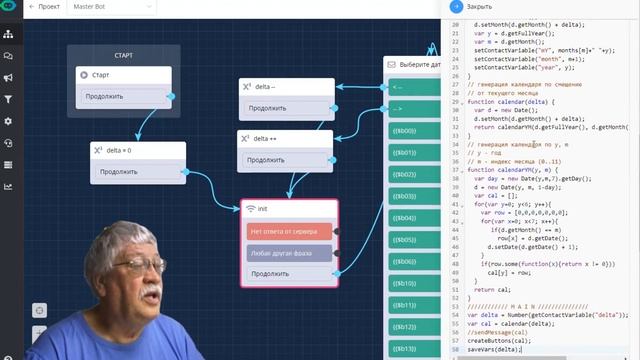
Task: Click the delta ++ variable icon
Action: tap(245, 139)
